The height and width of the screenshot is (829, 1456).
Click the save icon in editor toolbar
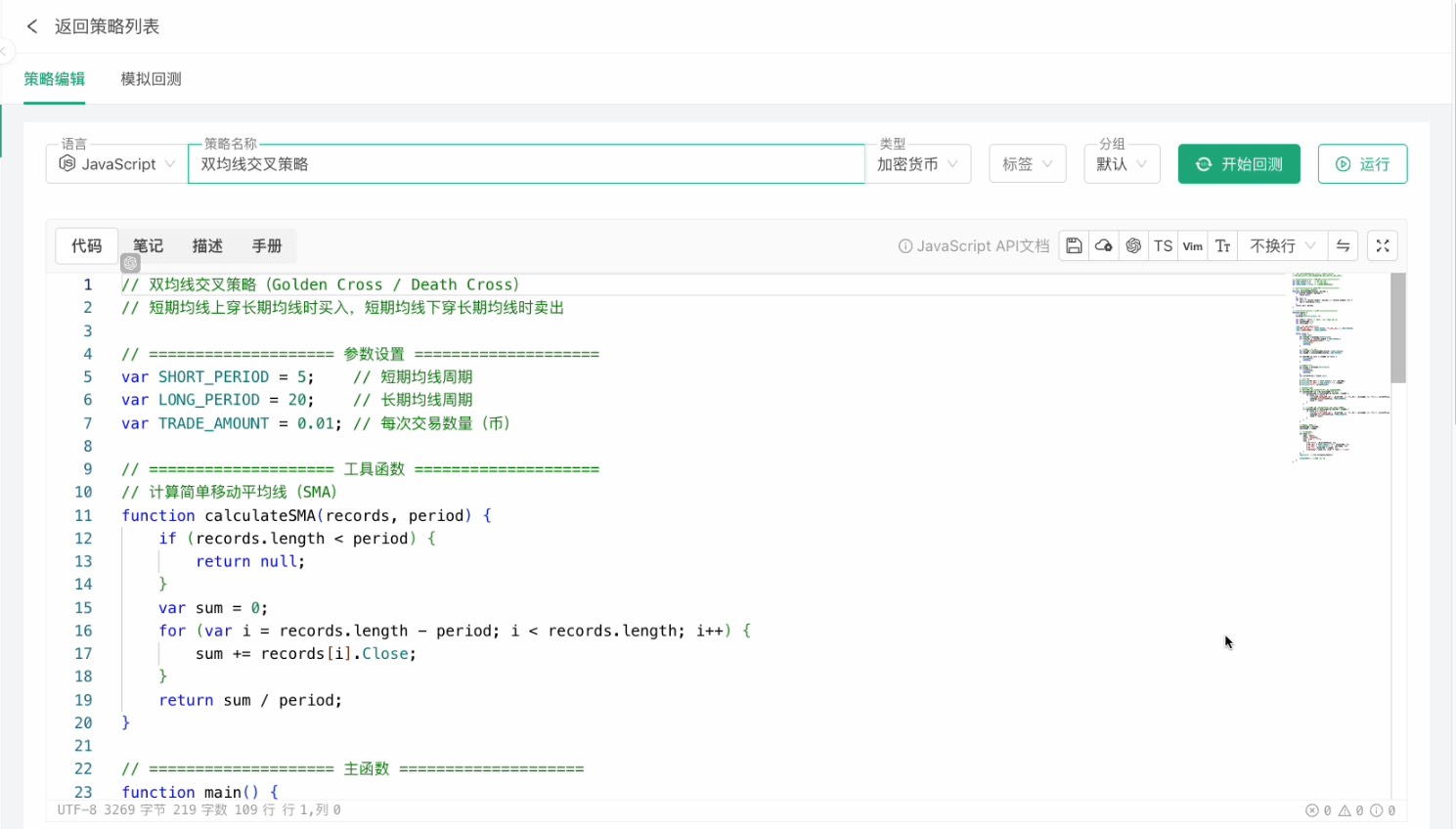click(1074, 246)
